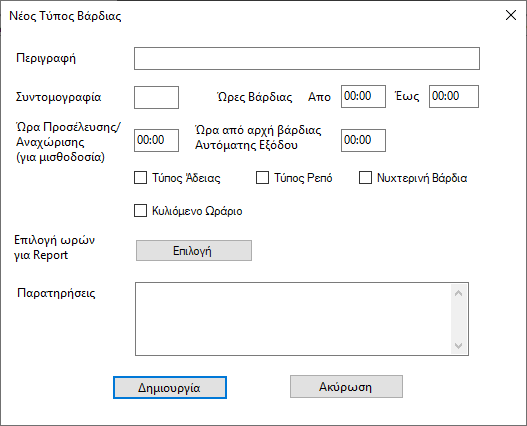
Task: Click the Αυτόματης Εξόδου time field
Action: click(363, 140)
